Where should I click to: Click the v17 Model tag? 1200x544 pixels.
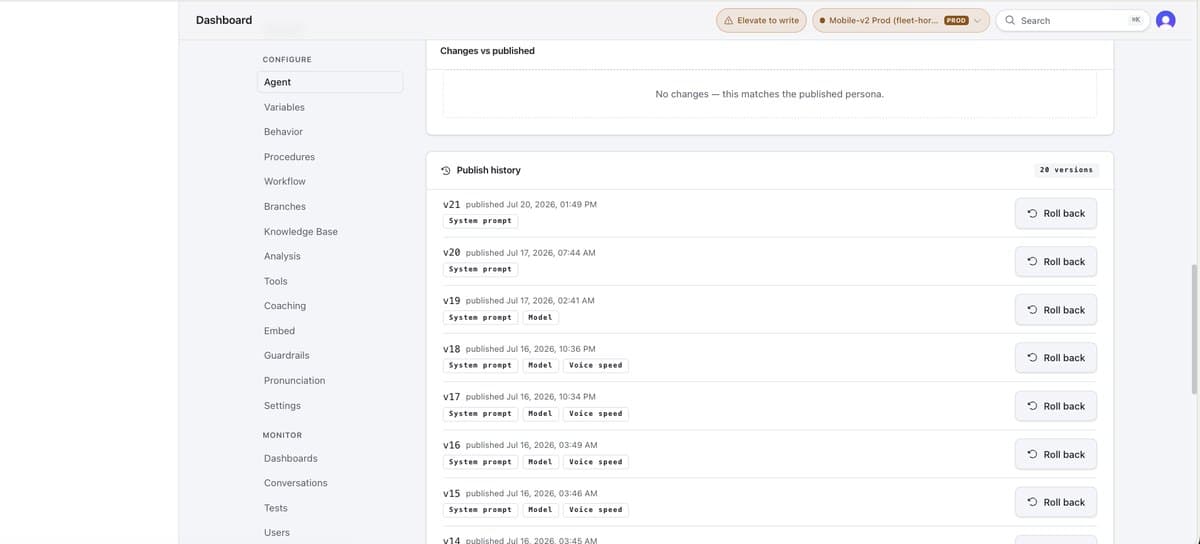(x=540, y=413)
